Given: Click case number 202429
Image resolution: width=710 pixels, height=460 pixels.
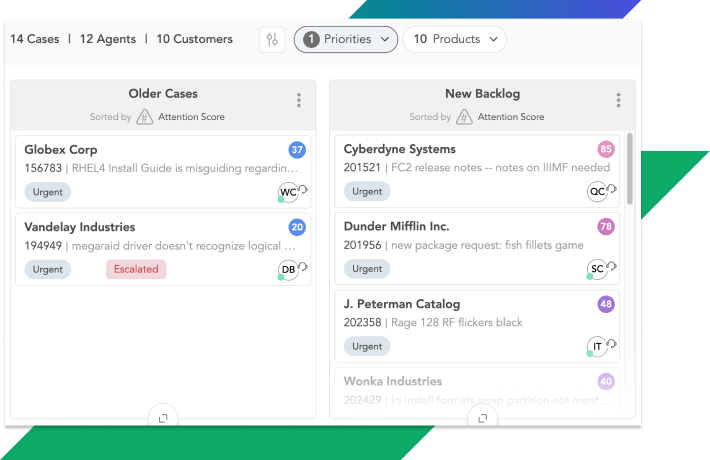Looking at the screenshot, I should click(x=362, y=400).
